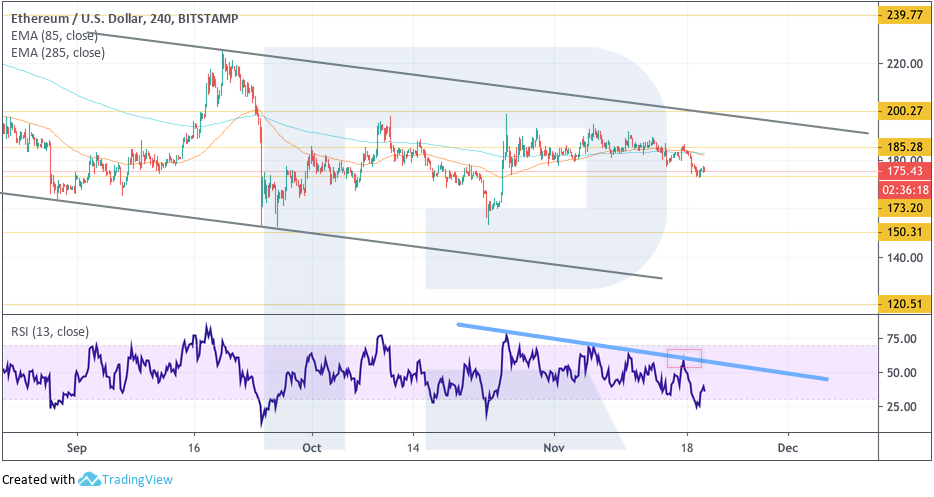Viewport: 934px width, 497px height.
Task: Select the 200.27 price level label
Action: (903, 112)
